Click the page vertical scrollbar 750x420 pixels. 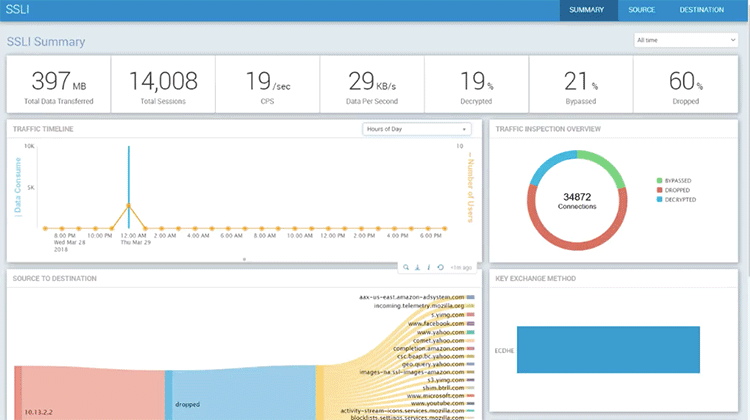coord(748,144)
